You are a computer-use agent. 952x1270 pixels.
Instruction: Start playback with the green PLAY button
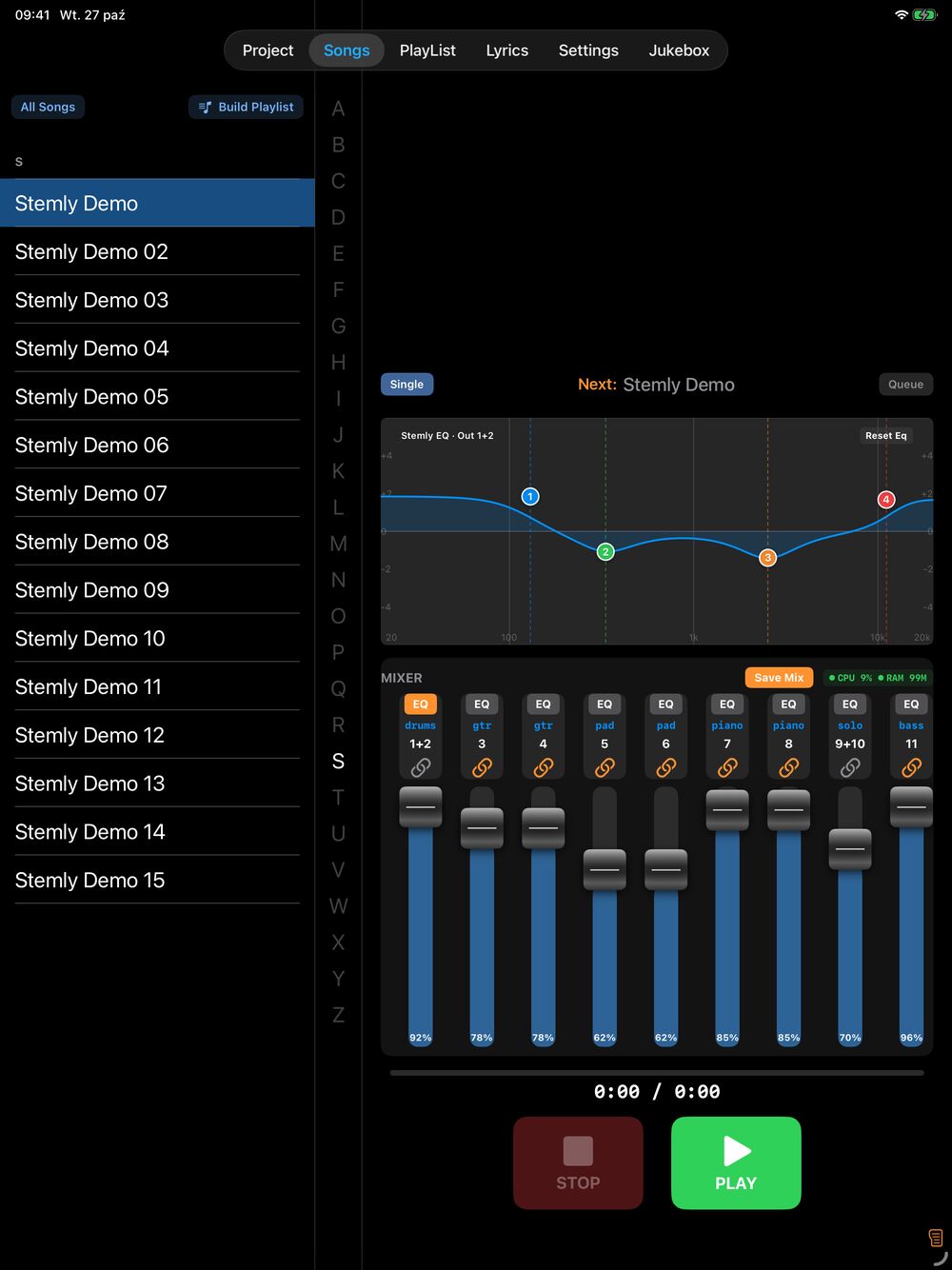[x=736, y=1163]
